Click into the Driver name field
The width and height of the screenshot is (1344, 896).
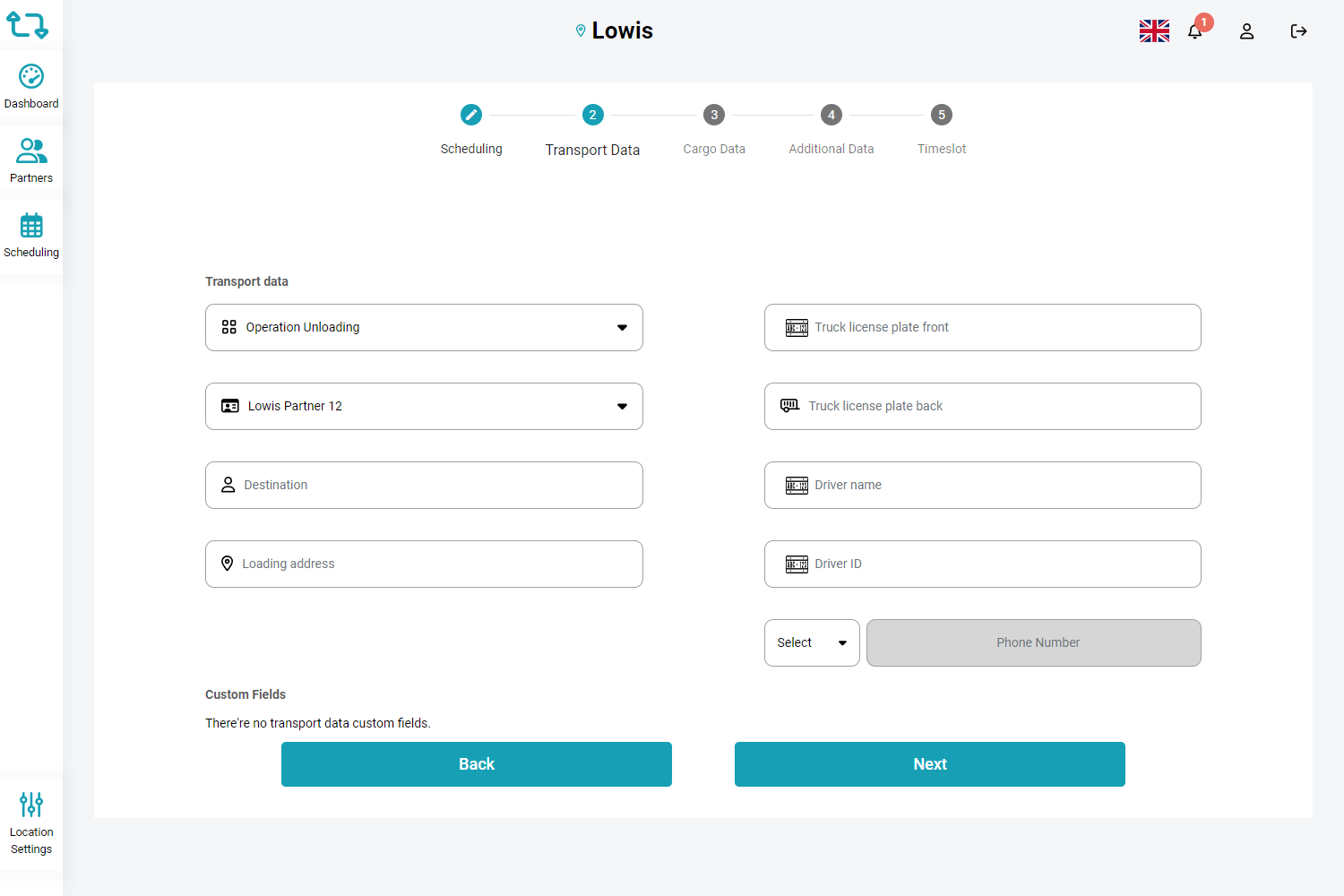pos(995,486)
